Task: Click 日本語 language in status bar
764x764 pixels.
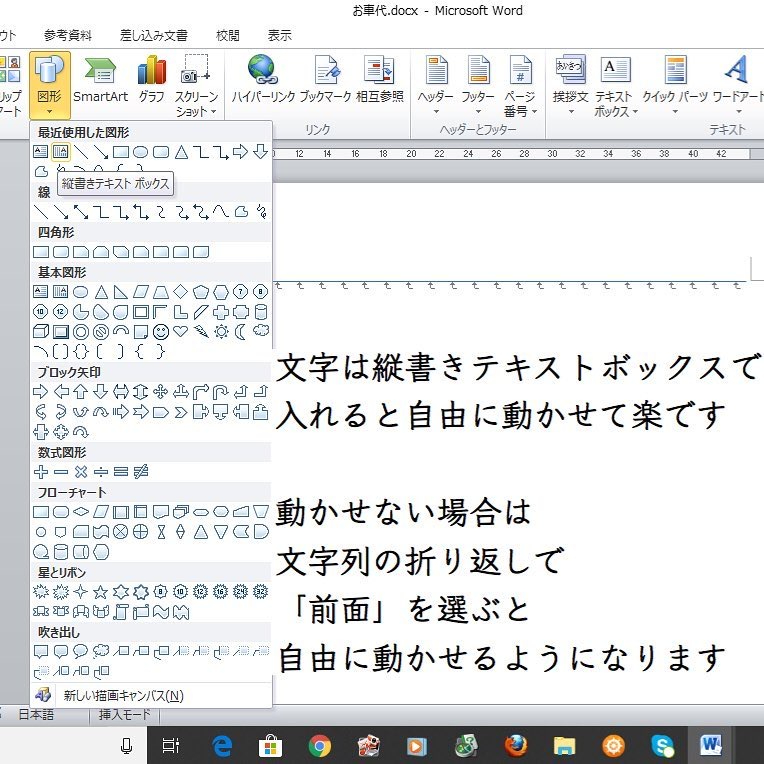Action: click(36, 715)
